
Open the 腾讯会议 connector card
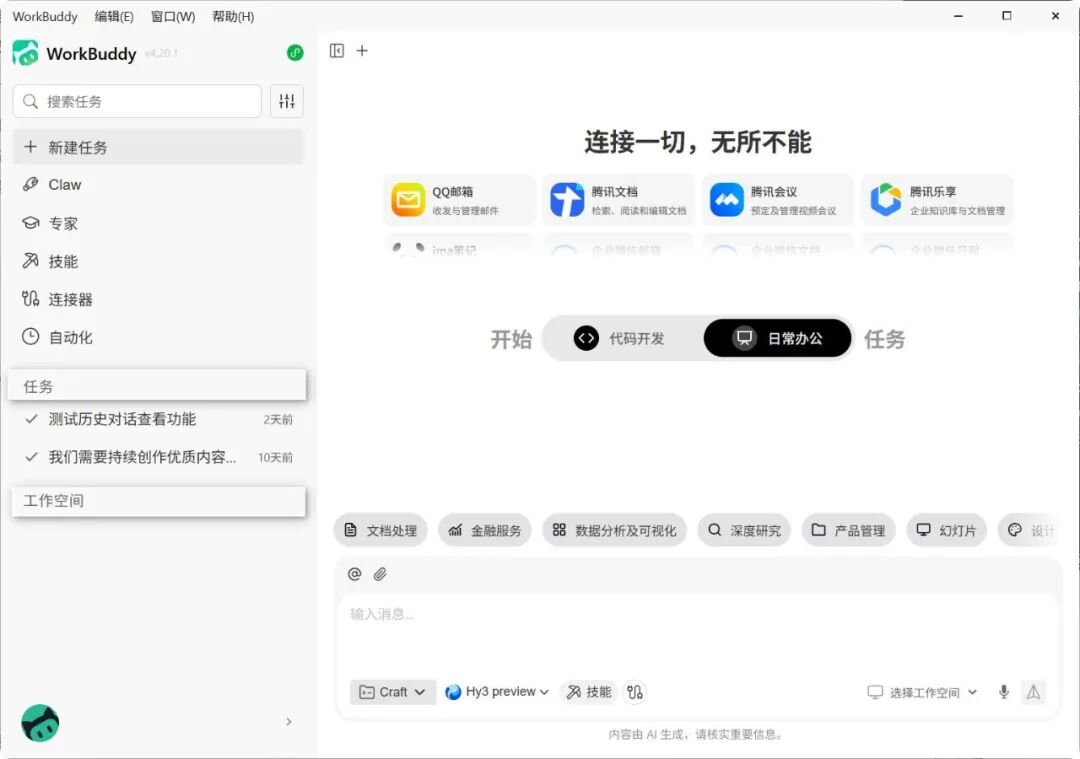[x=778, y=200]
